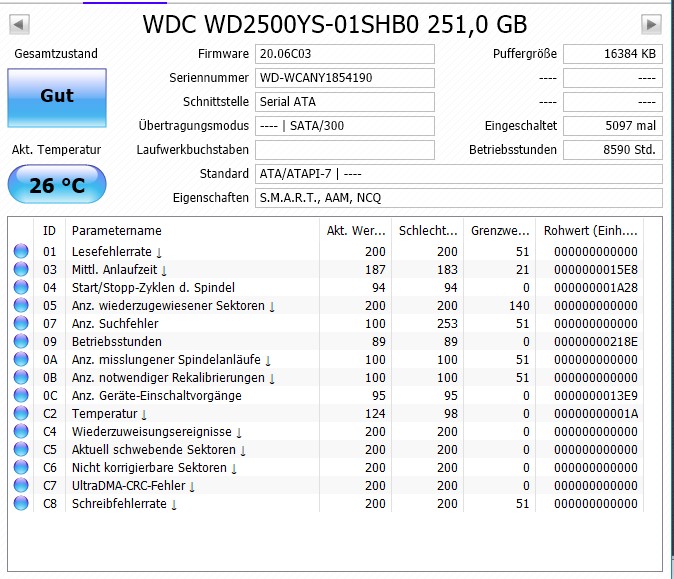Click the 26 °C temperature button
674x579 pixels.
click(57, 184)
